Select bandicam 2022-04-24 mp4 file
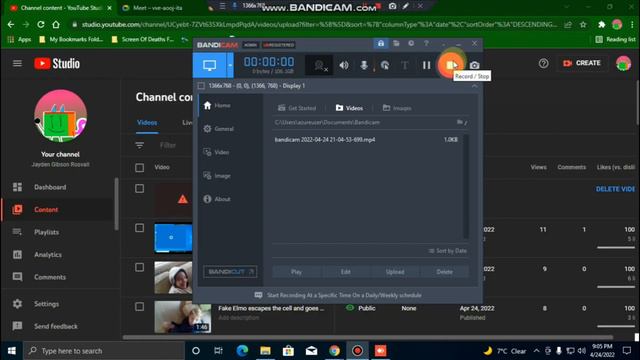The image size is (640, 360). click(366, 140)
